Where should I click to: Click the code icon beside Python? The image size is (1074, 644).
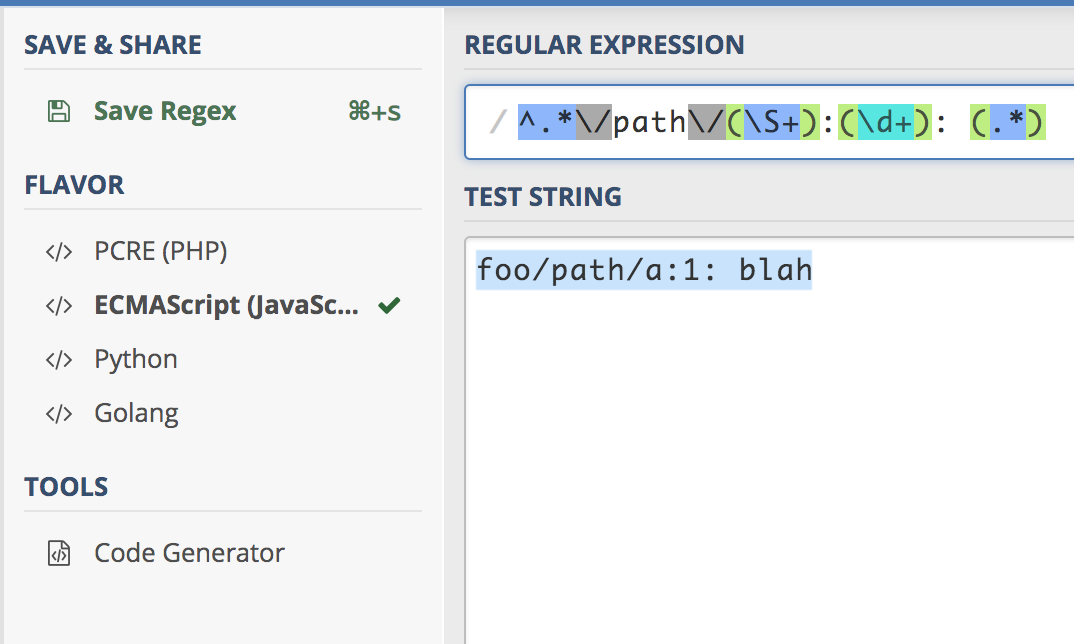59,358
